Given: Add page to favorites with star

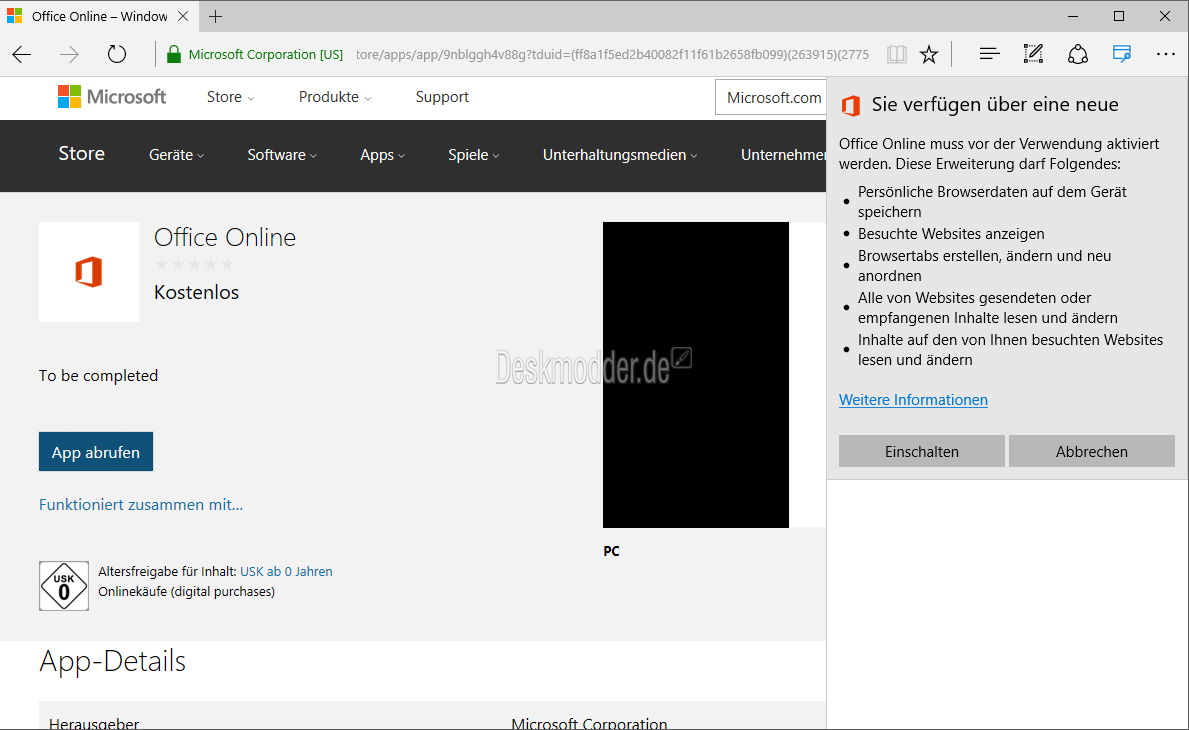Looking at the screenshot, I should [x=929, y=54].
